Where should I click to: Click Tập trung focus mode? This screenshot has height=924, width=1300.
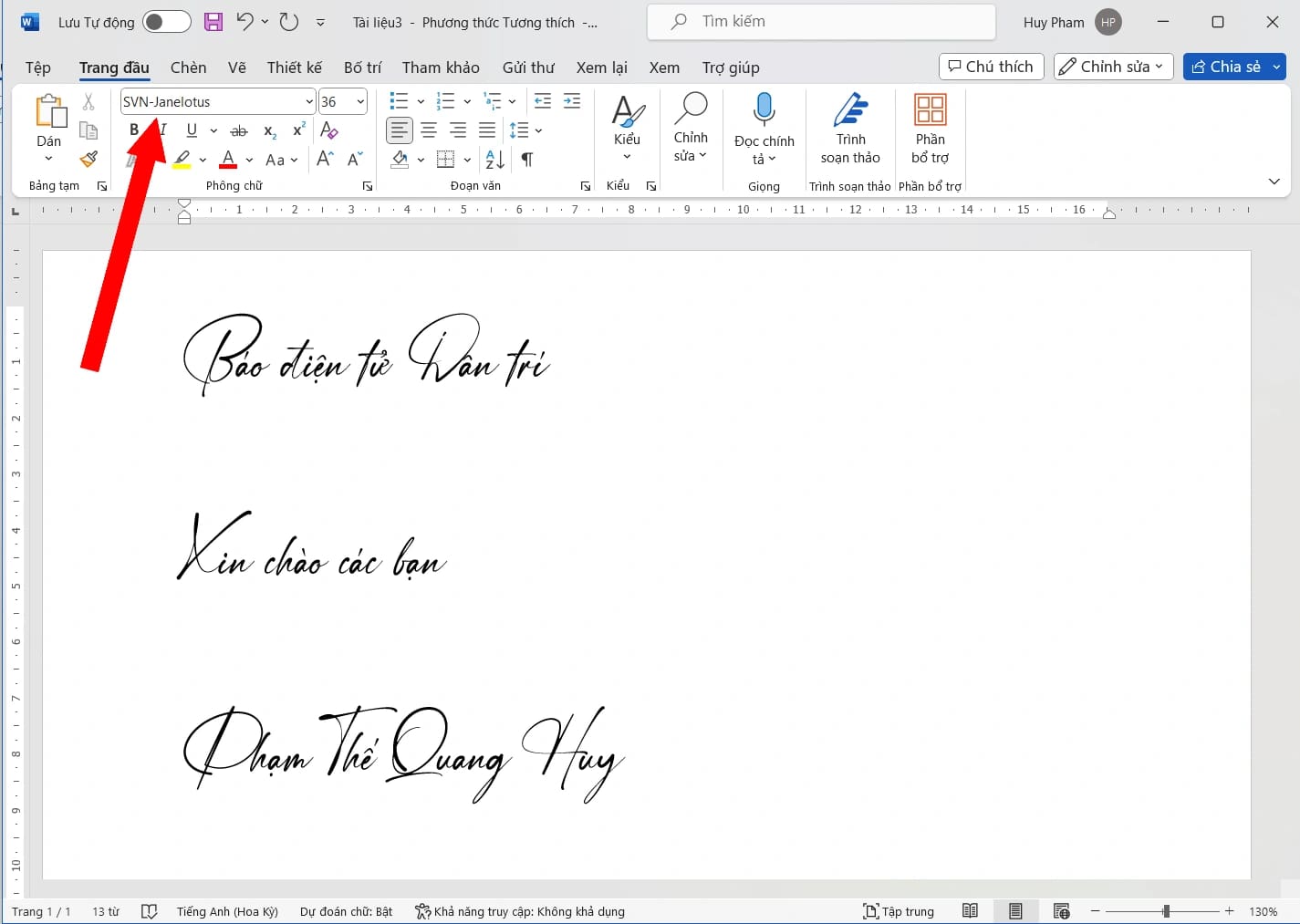coord(899,911)
